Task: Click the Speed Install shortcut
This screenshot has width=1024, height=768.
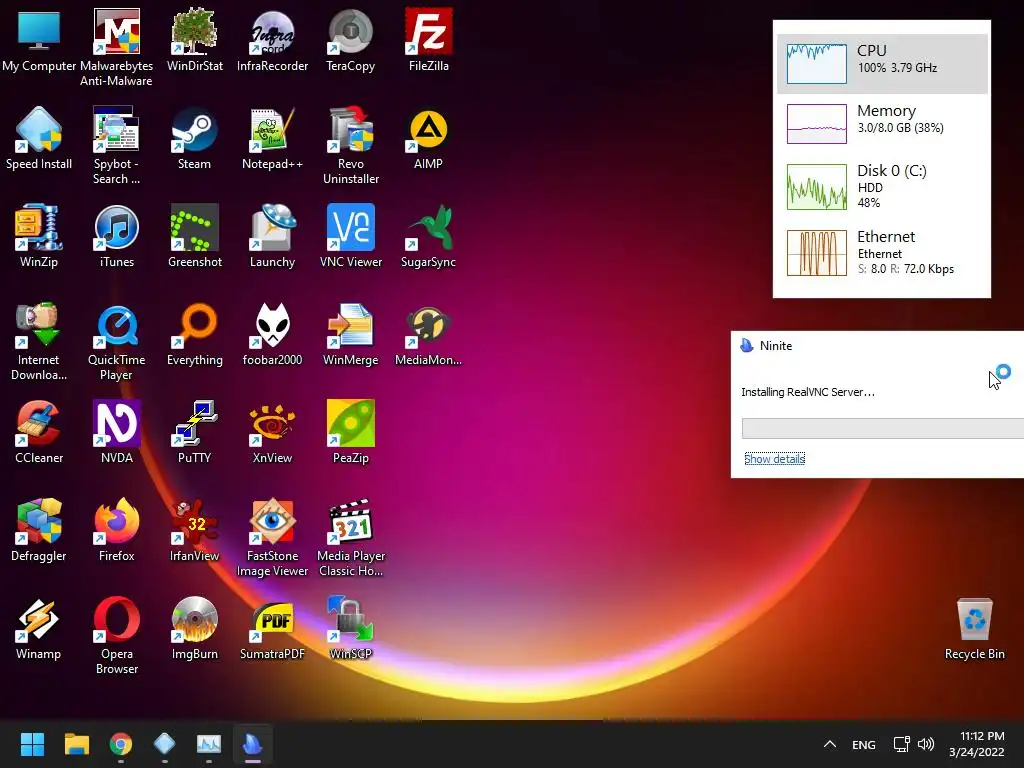Action: click(x=39, y=137)
